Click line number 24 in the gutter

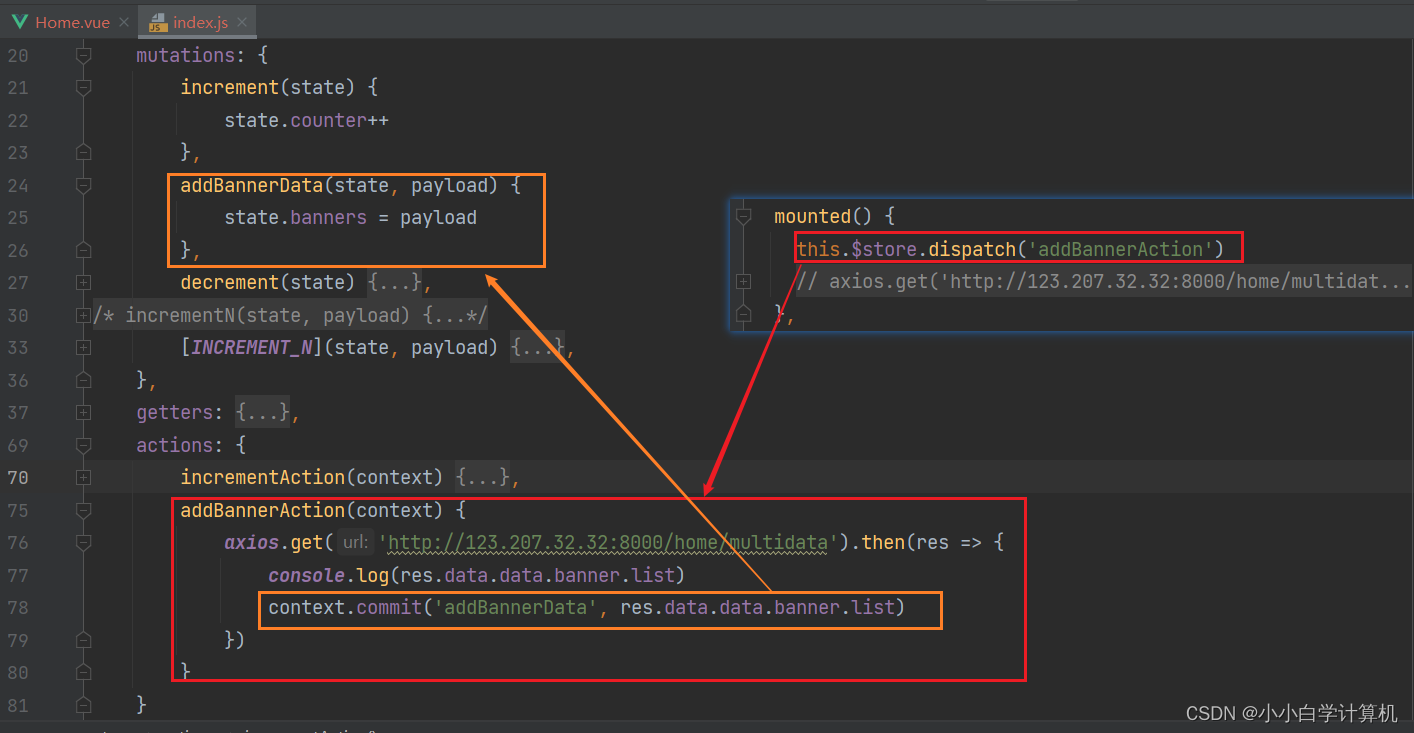[18, 186]
